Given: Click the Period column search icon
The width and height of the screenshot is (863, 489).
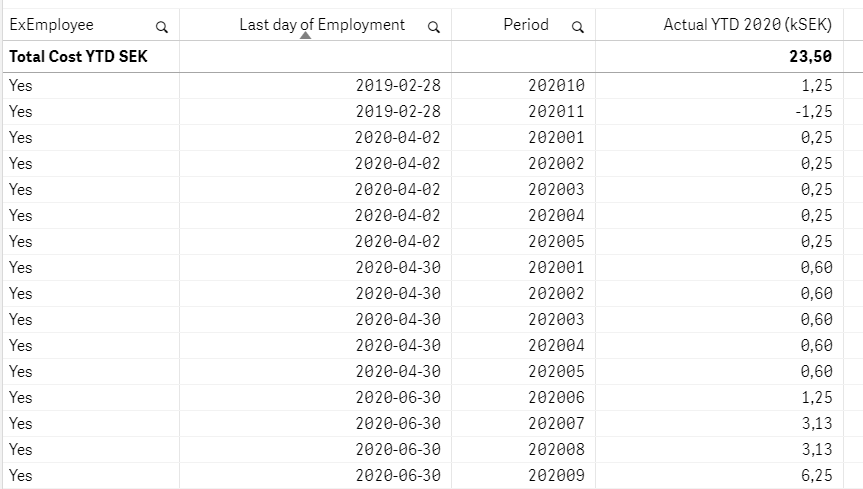Looking at the screenshot, I should (x=577, y=27).
